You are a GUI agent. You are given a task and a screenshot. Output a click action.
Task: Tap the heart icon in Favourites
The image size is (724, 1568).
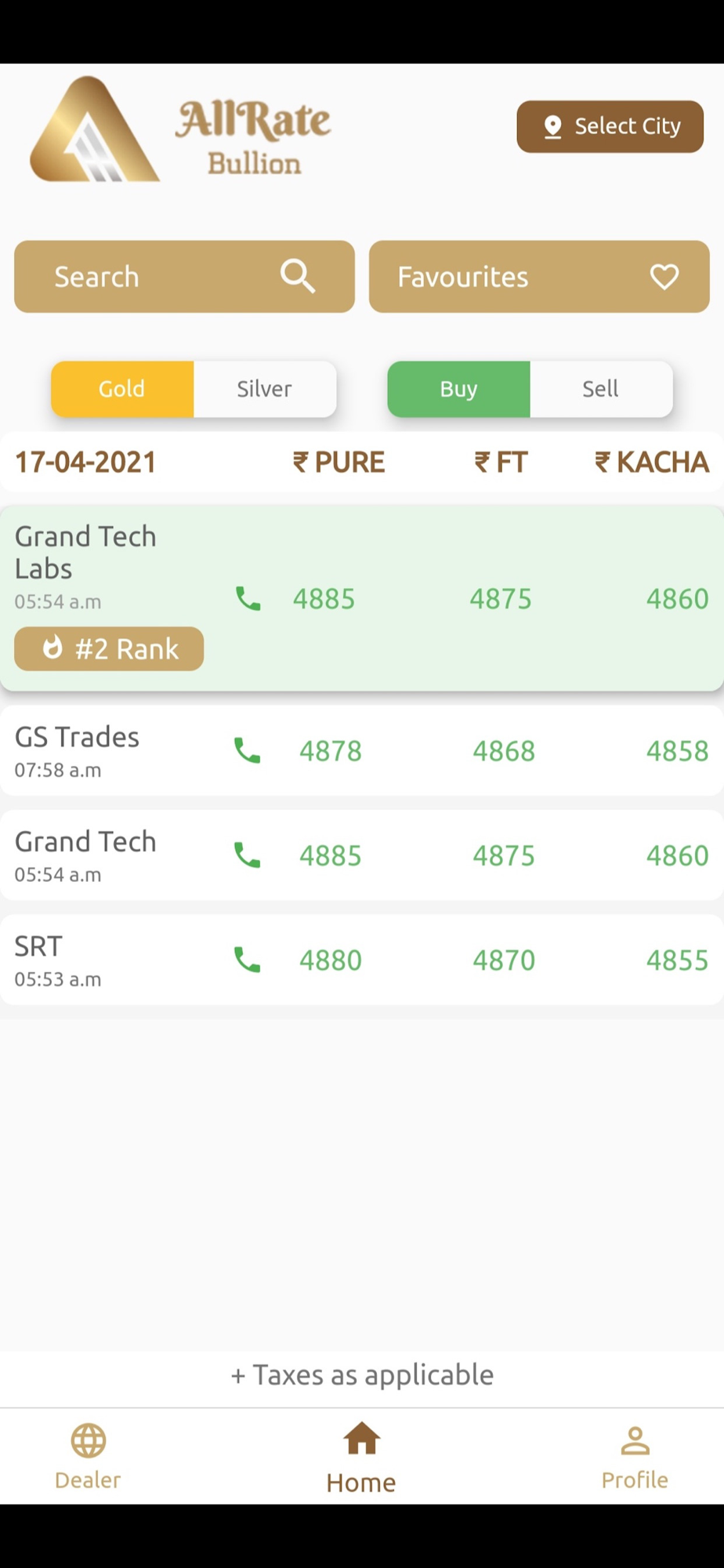tap(664, 277)
